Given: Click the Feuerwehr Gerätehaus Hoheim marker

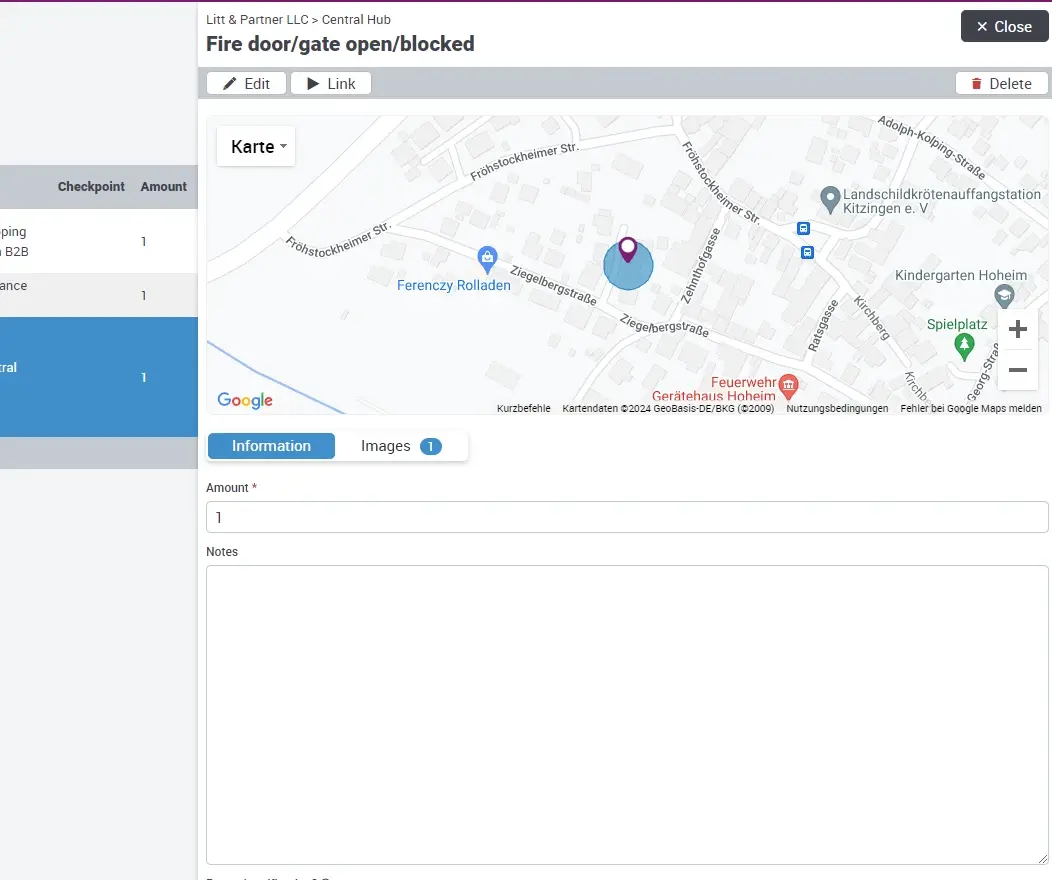Looking at the screenshot, I should click(788, 384).
